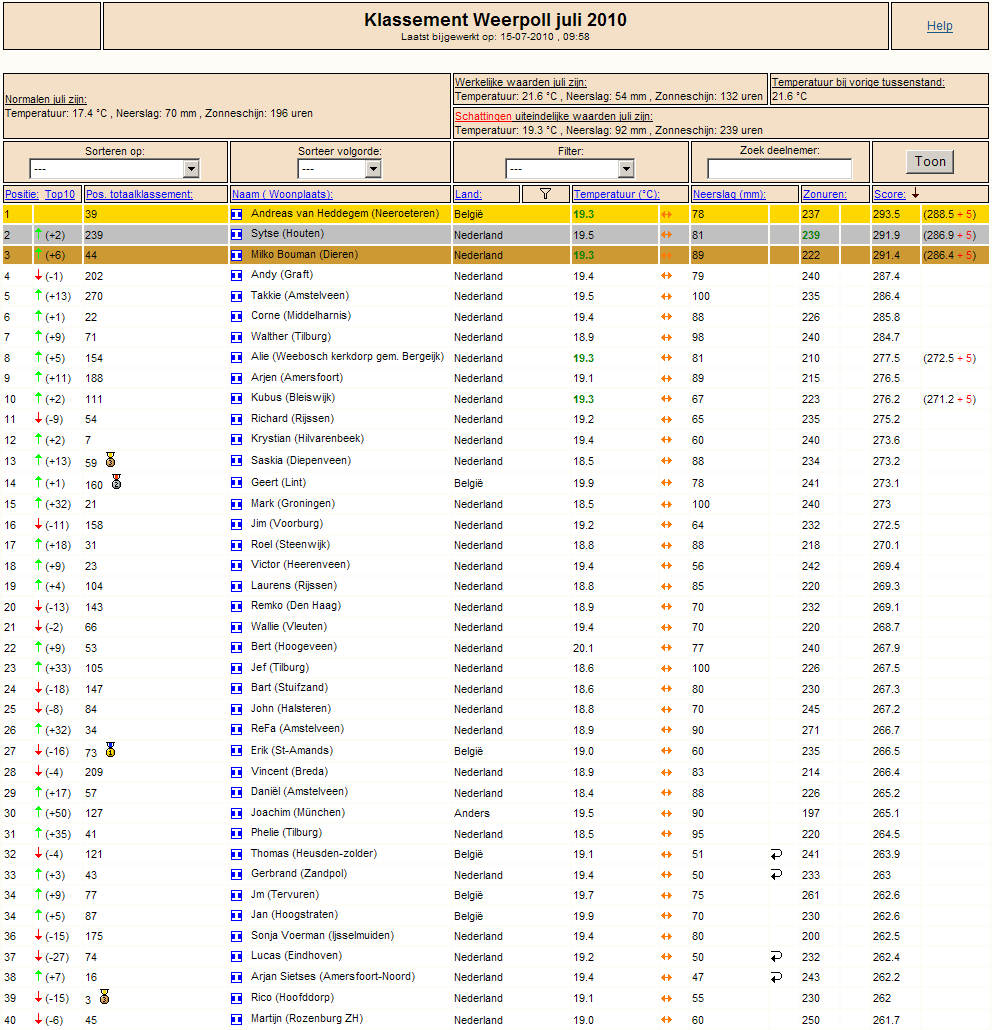
Task: Click the medal icon next to Erik (St-Amands)
Action: click(x=110, y=750)
